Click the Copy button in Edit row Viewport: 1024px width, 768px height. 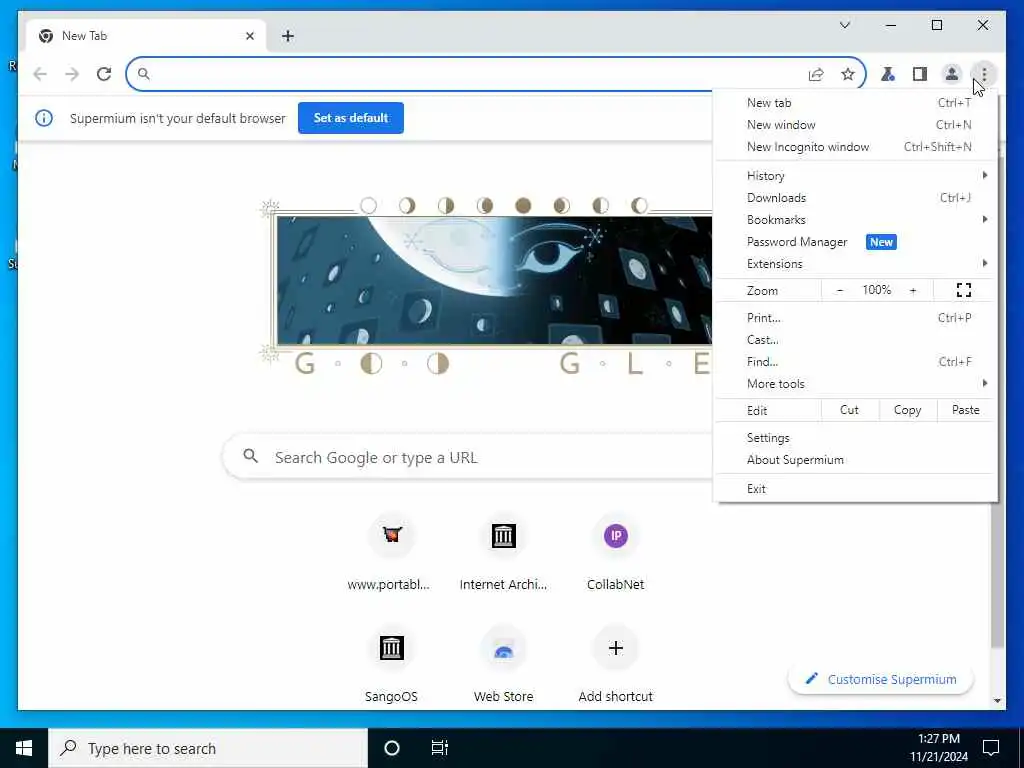coord(907,410)
